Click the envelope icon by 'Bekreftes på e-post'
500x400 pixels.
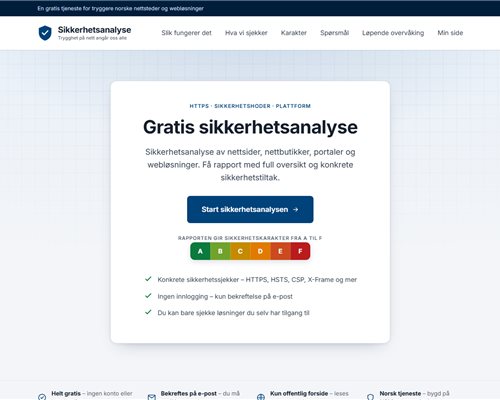point(152,397)
